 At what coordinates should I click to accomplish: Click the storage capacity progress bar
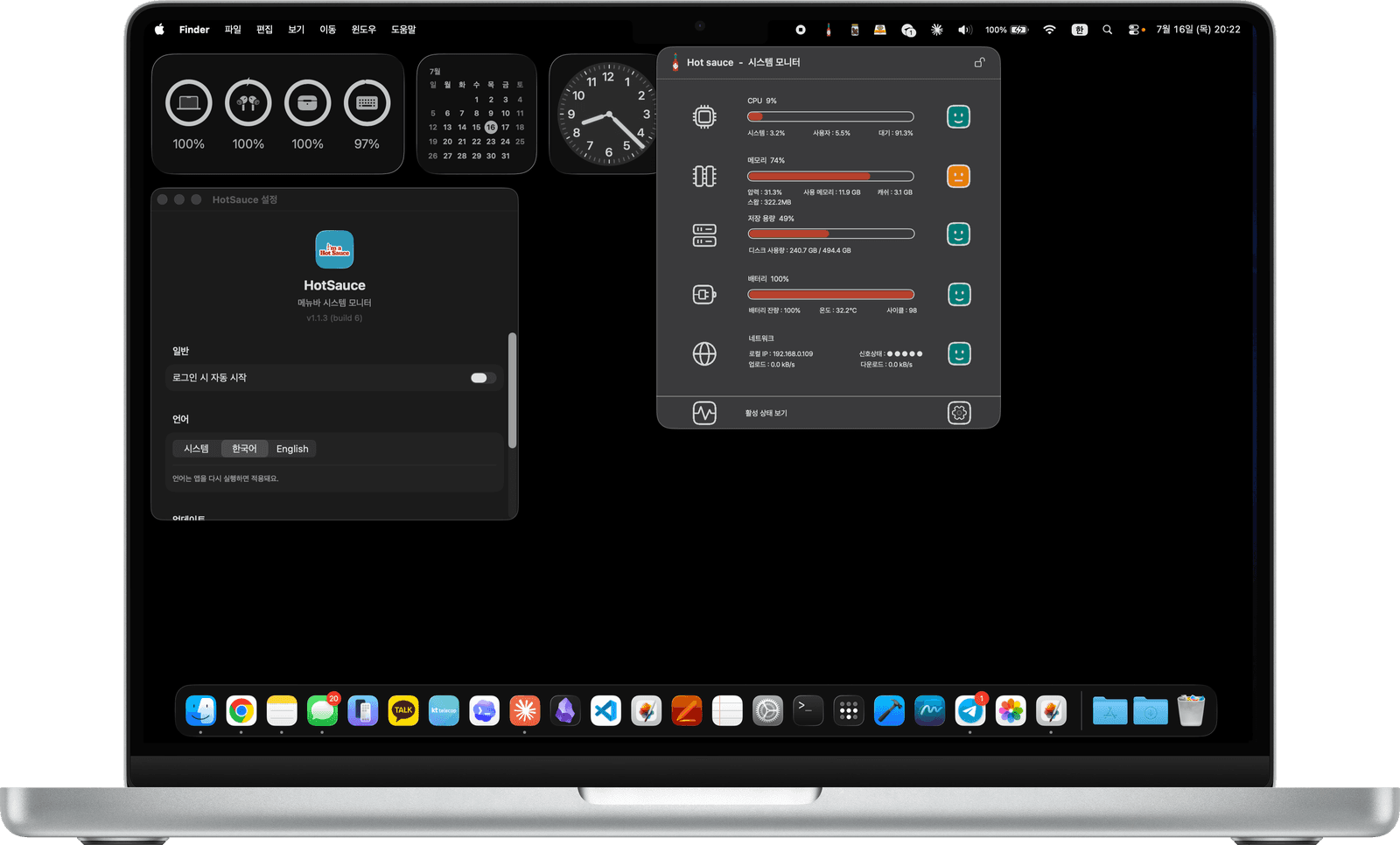(830, 234)
